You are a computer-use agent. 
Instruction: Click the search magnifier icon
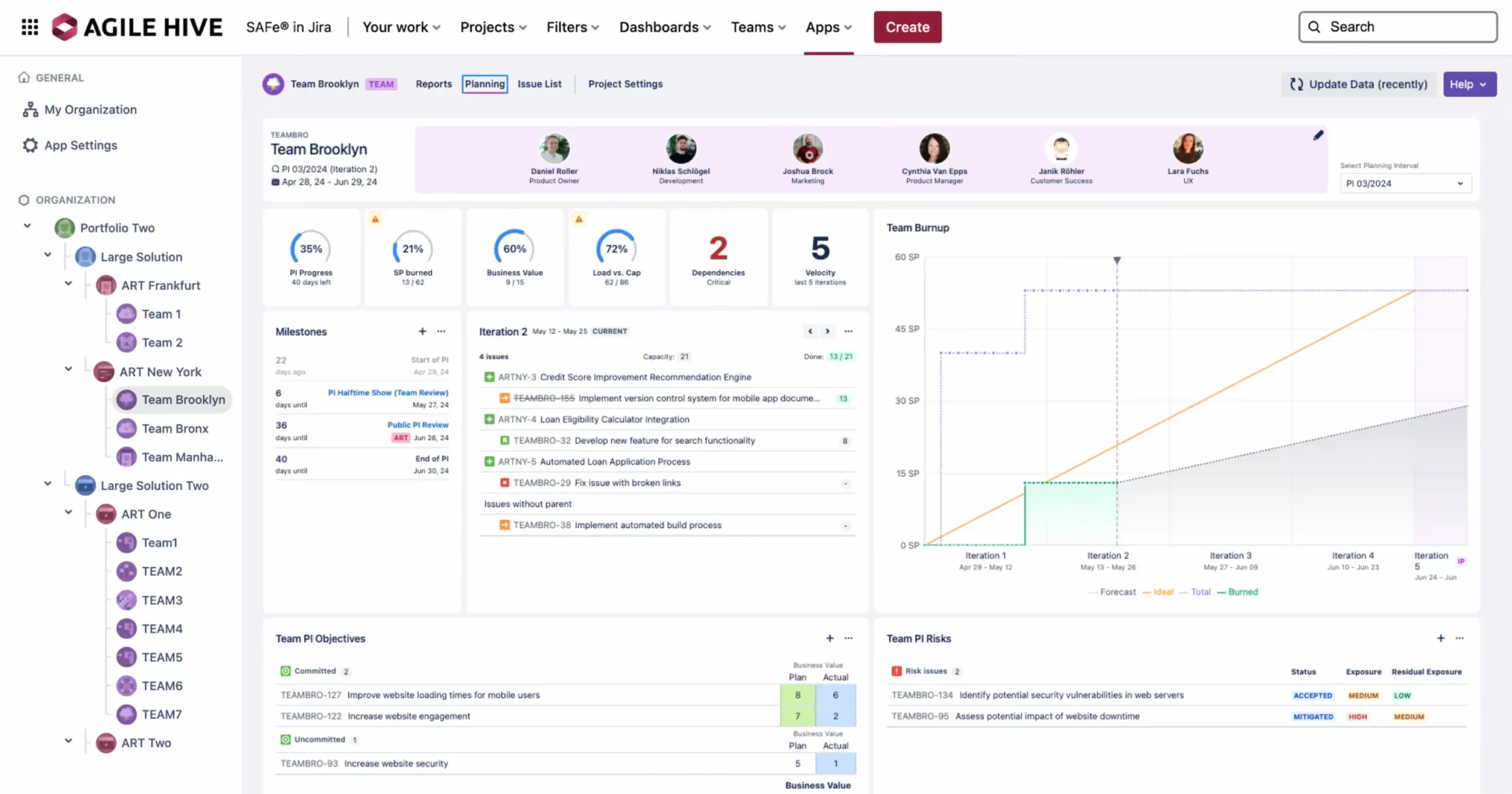(x=1314, y=27)
